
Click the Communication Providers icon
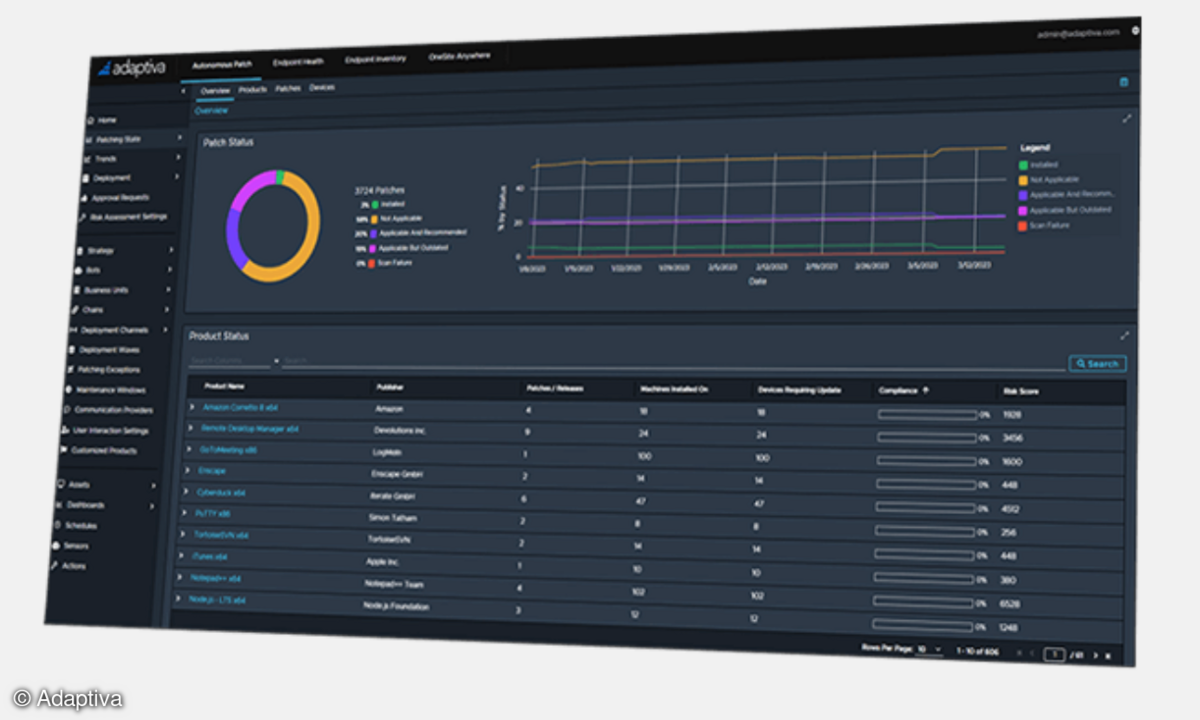(x=67, y=410)
